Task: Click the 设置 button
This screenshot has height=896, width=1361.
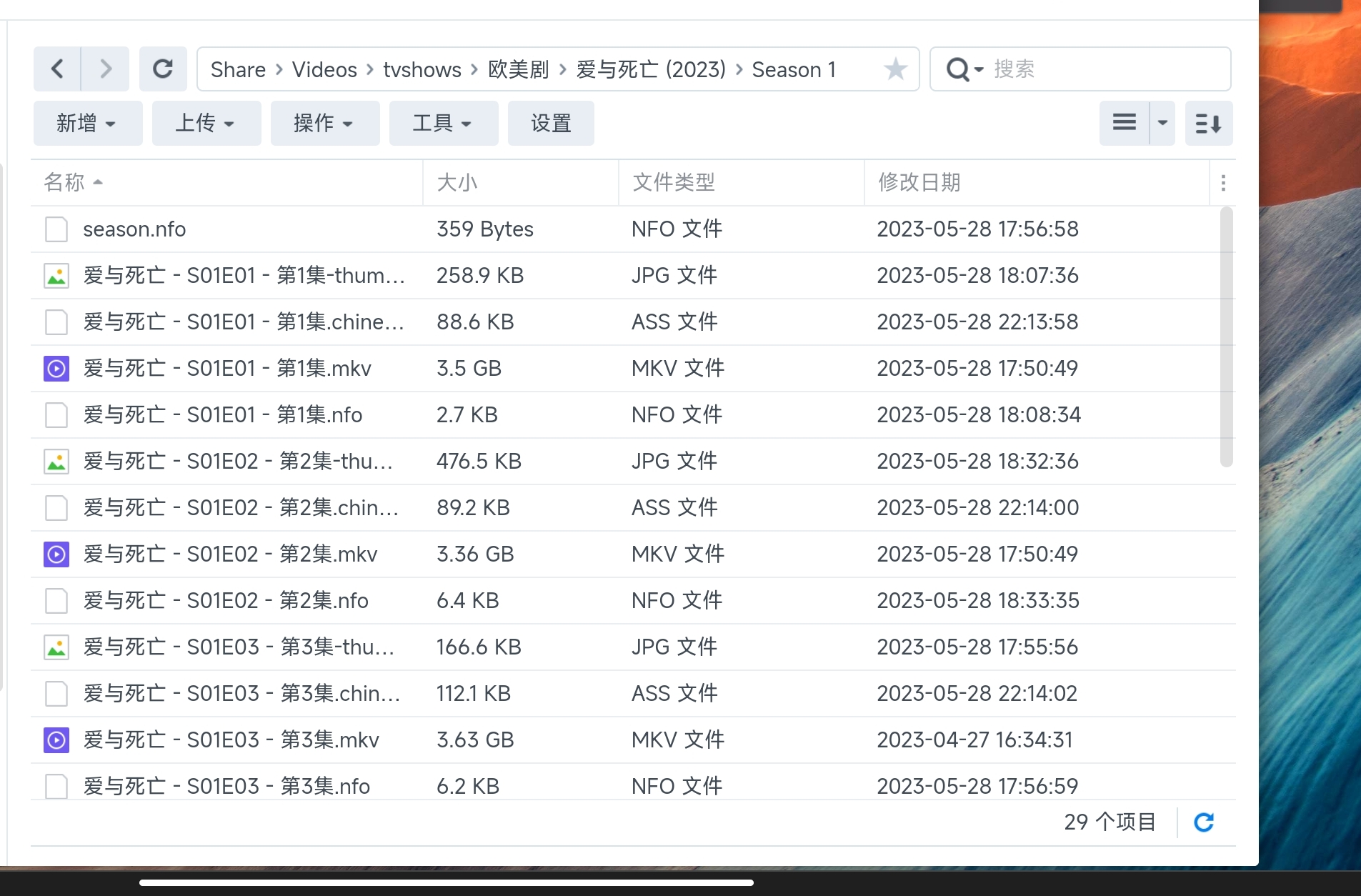Action: coord(551,123)
